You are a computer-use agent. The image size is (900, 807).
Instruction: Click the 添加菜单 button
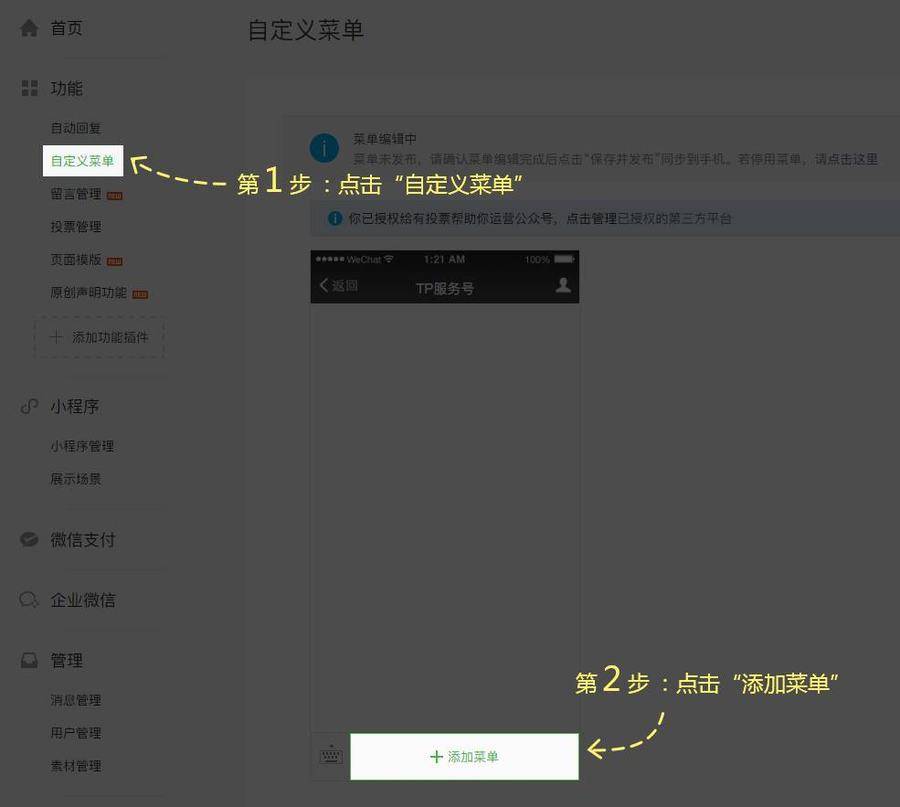(464, 756)
